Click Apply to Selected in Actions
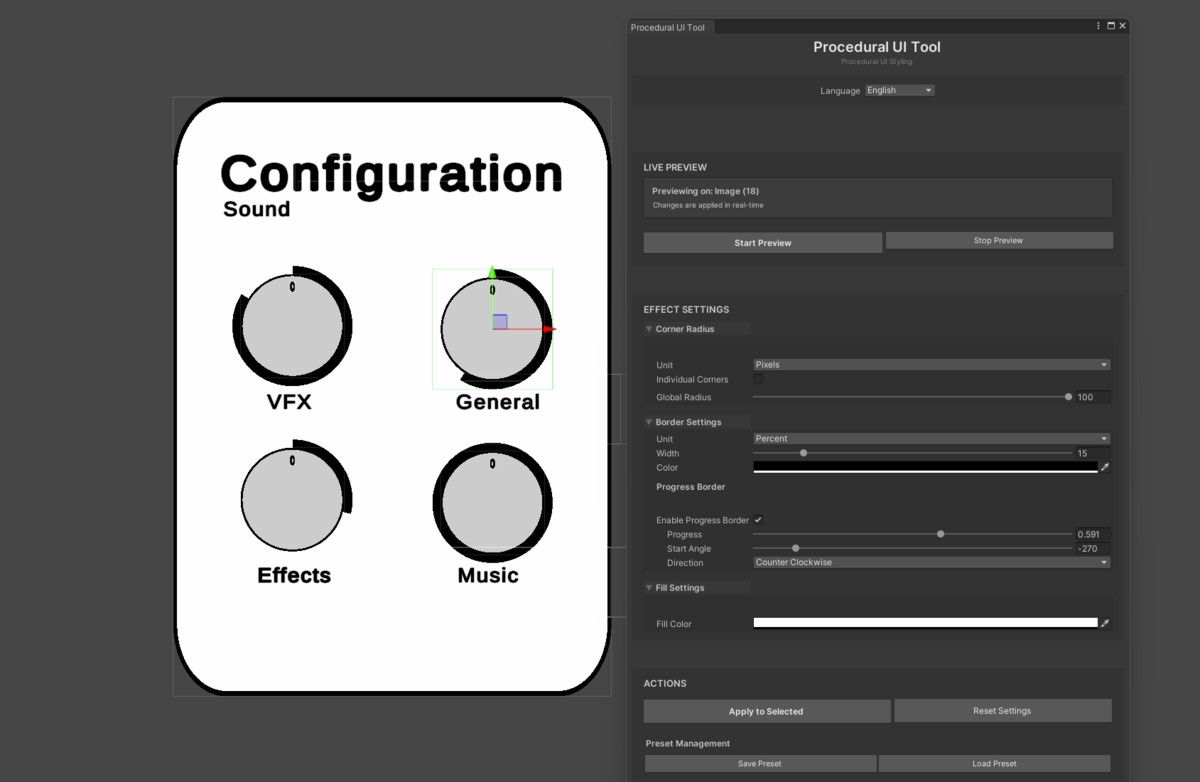Viewport: 1200px width, 782px height. pyautogui.click(x=767, y=710)
